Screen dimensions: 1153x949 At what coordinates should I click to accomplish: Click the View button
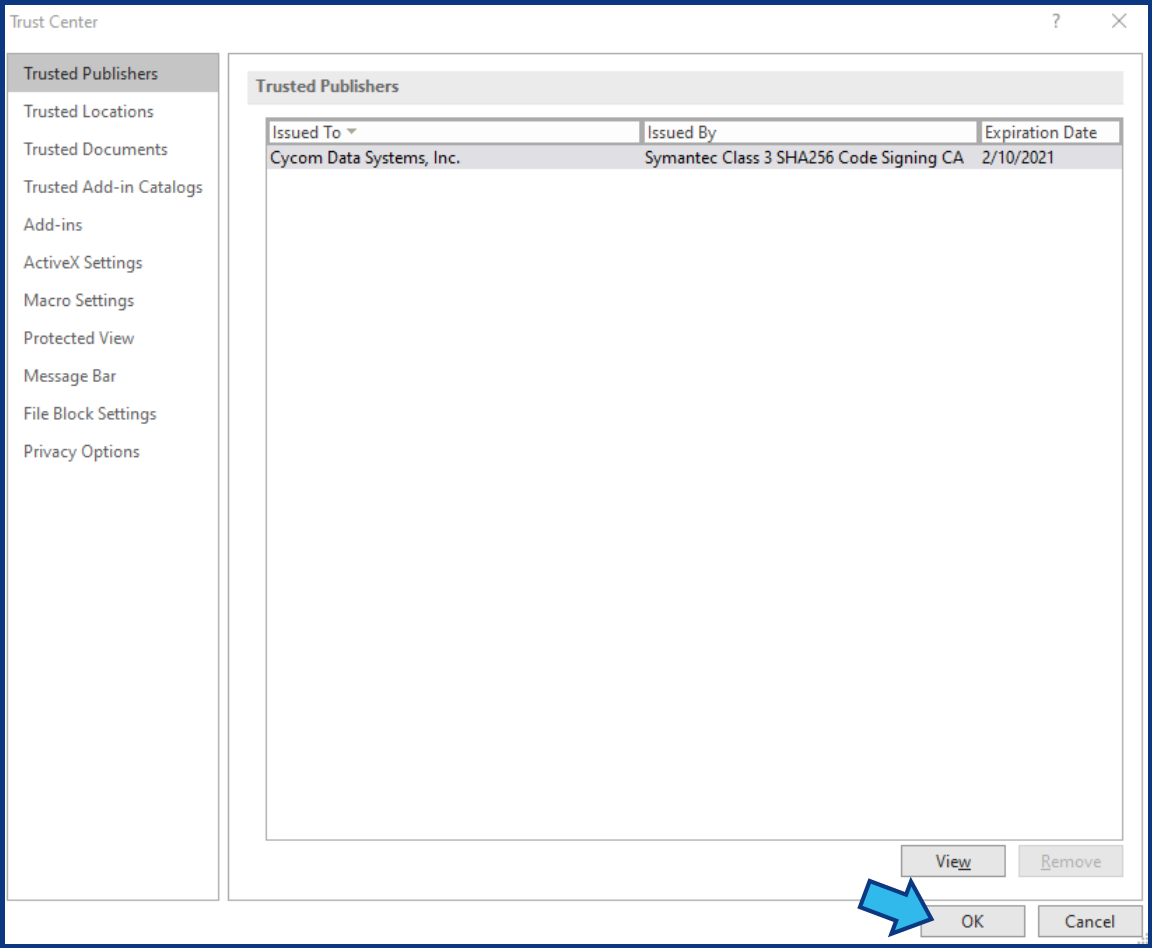click(x=953, y=862)
